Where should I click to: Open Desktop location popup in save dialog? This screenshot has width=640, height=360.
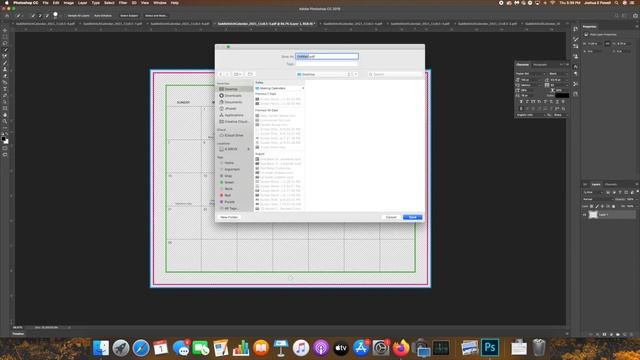[323, 74]
